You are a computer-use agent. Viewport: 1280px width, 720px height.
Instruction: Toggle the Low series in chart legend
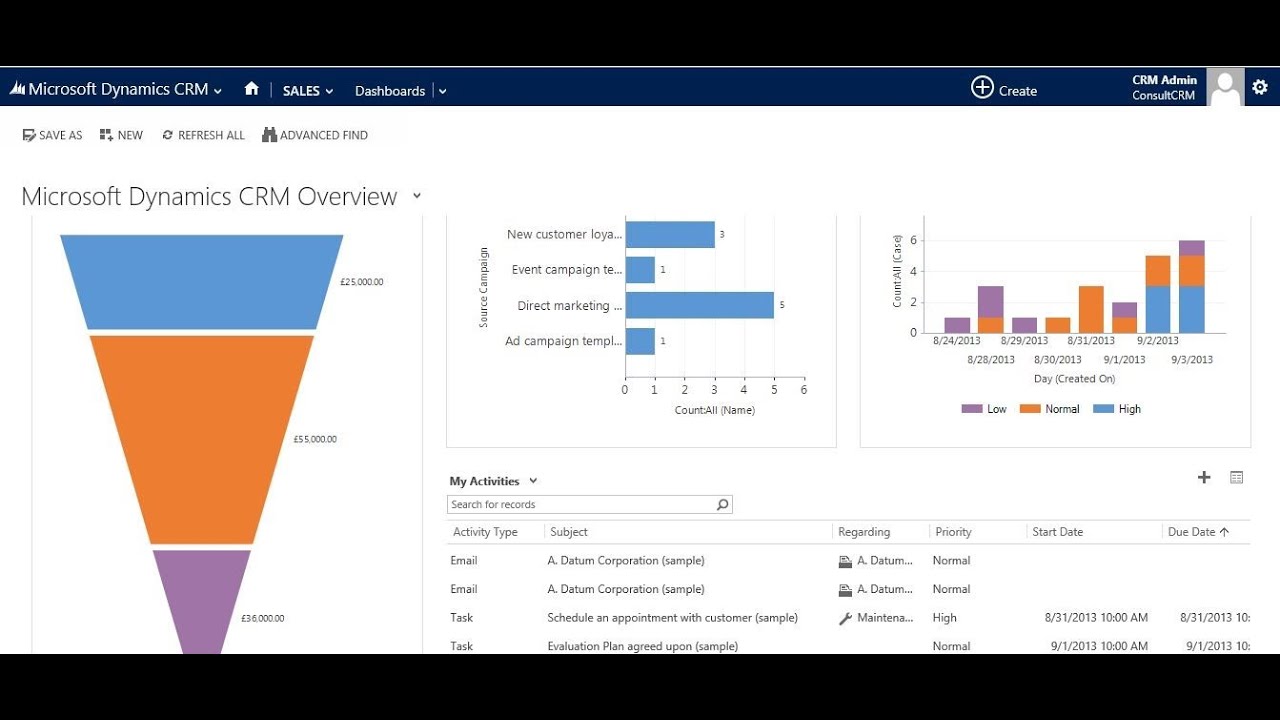click(984, 409)
